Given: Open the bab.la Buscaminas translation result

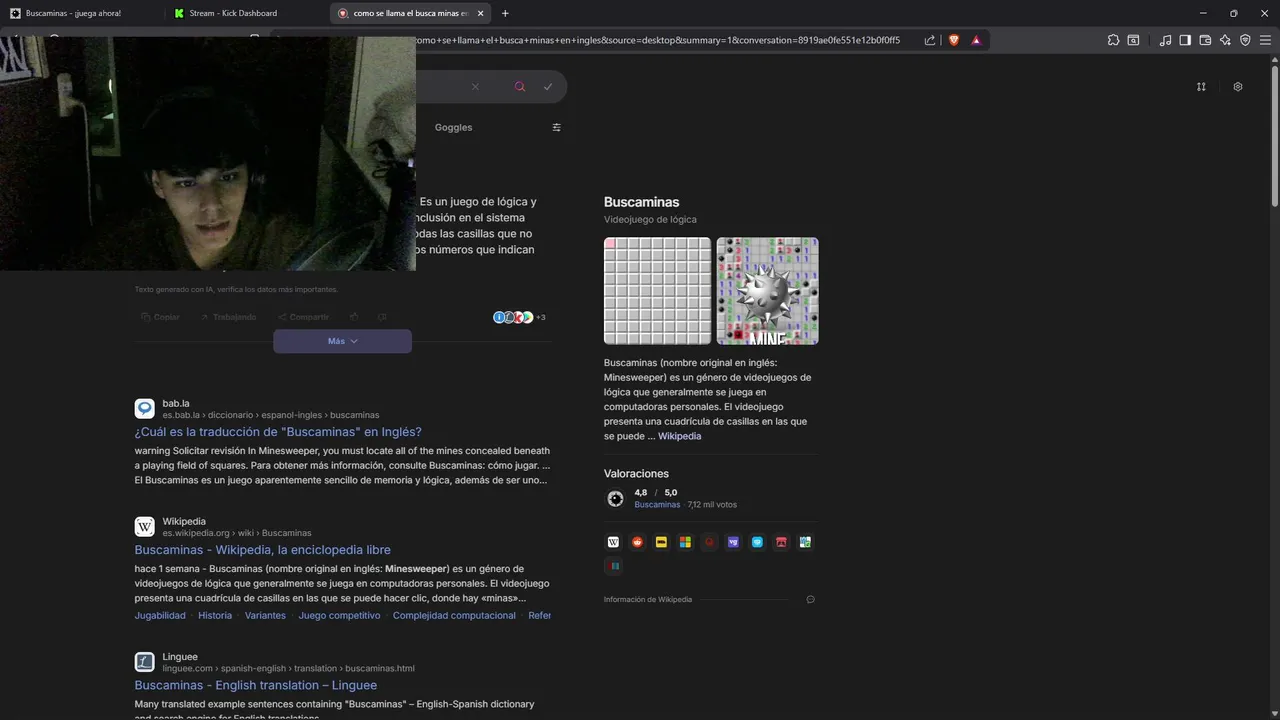Looking at the screenshot, I should click(278, 432).
